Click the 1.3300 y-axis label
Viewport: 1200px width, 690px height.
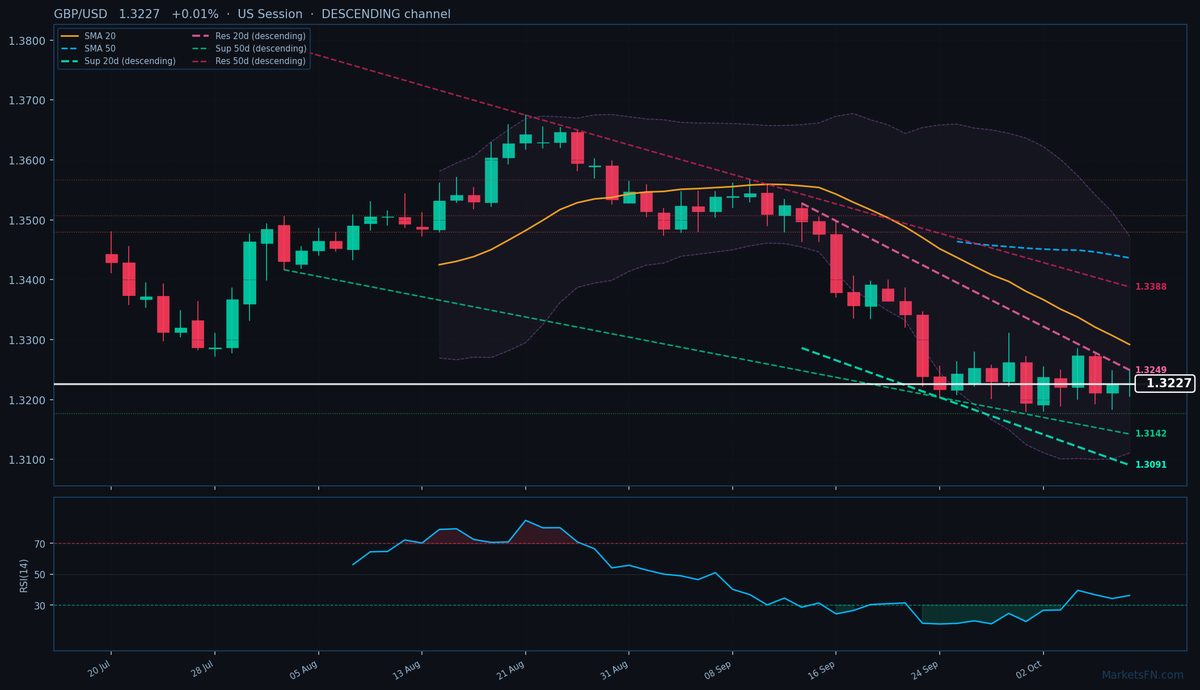click(26, 341)
